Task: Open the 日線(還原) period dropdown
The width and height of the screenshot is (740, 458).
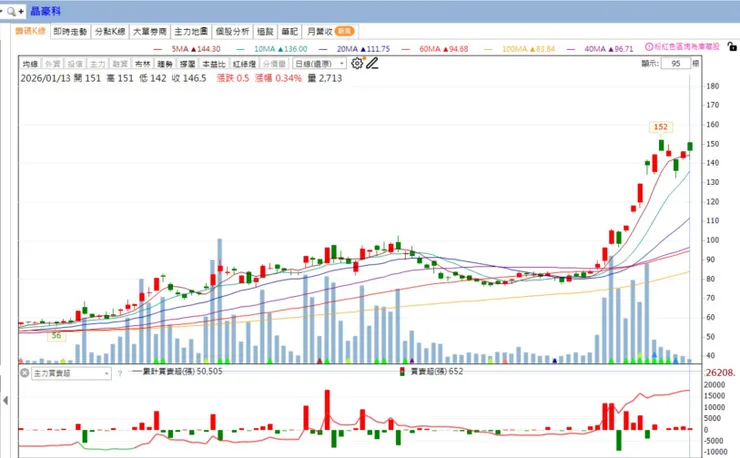Action: click(x=320, y=63)
